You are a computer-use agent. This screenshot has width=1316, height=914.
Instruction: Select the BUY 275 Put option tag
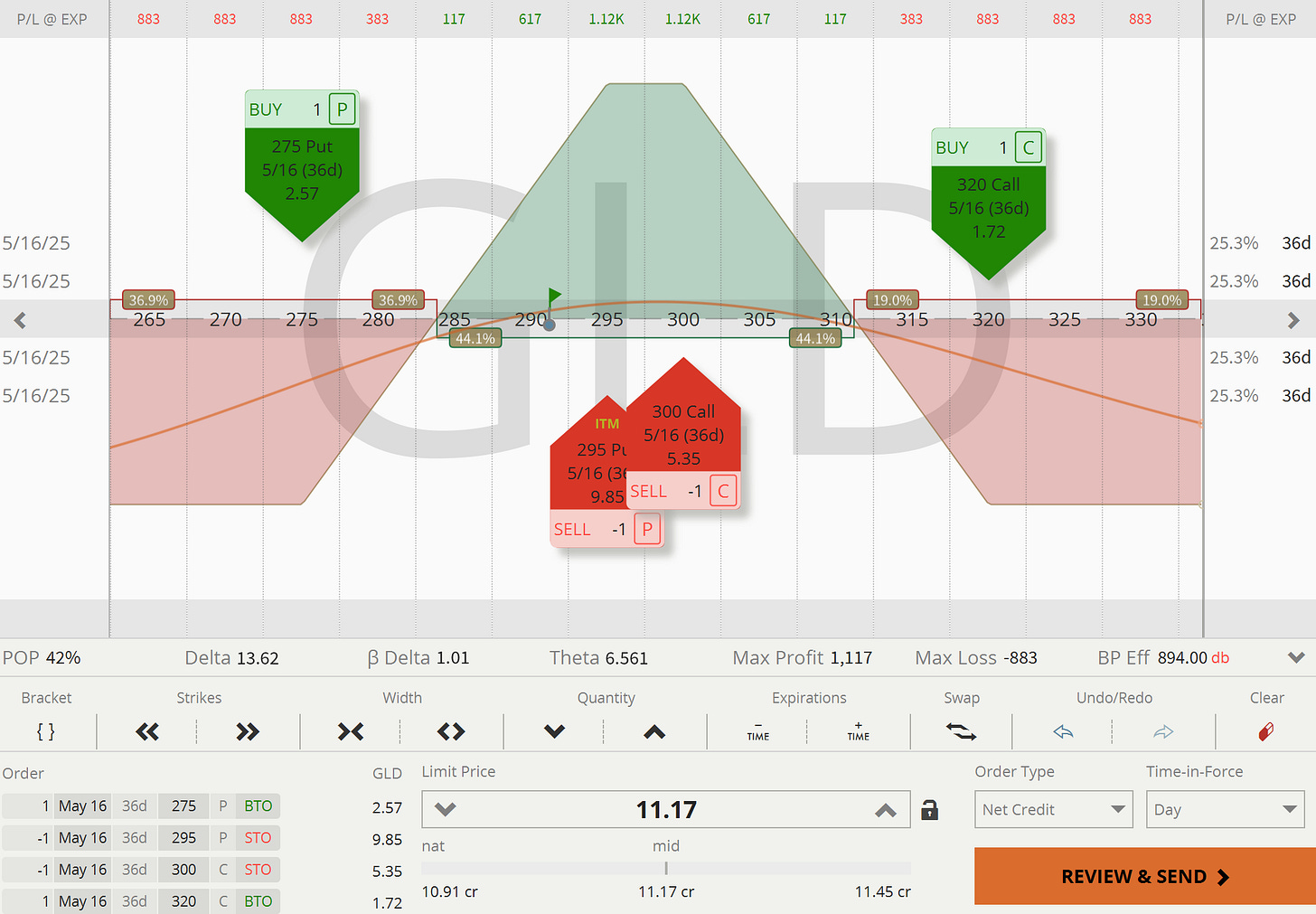302,165
